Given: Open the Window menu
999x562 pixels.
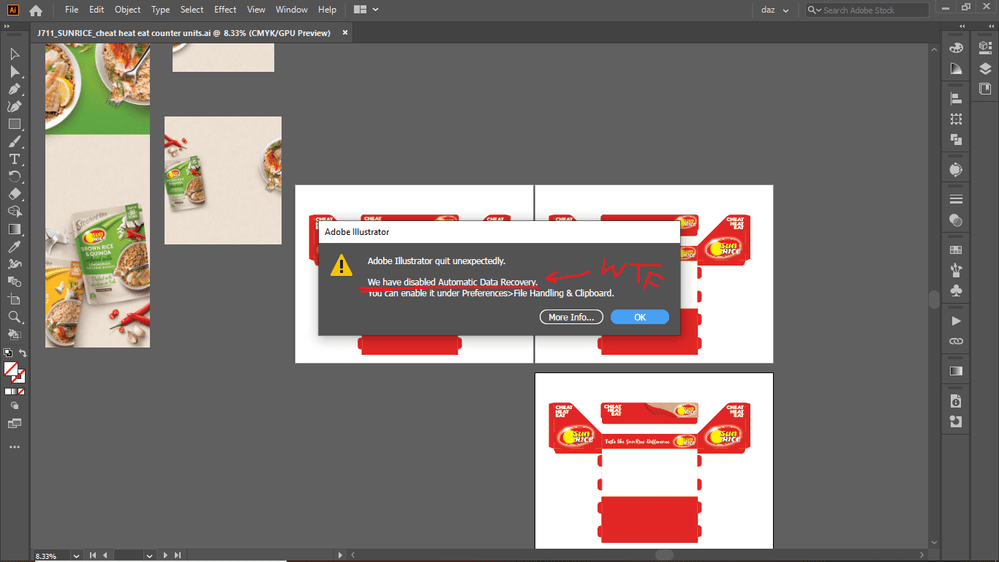Looking at the screenshot, I should point(291,10).
